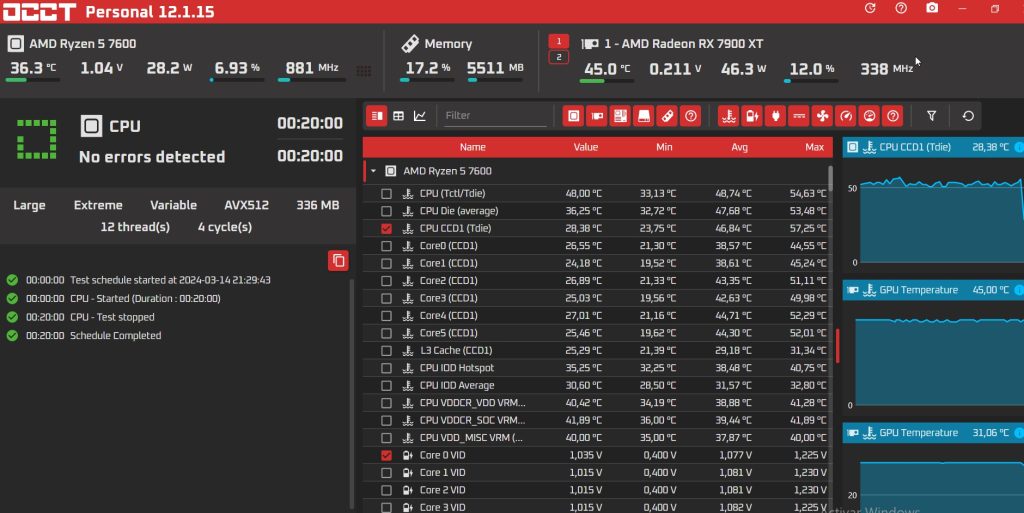Viewport: 1024px width, 513px height.
Task: Collapse the AMD Ryzen 5 7600 sensor group
Action: pyautogui.click(x=374, y=171)
